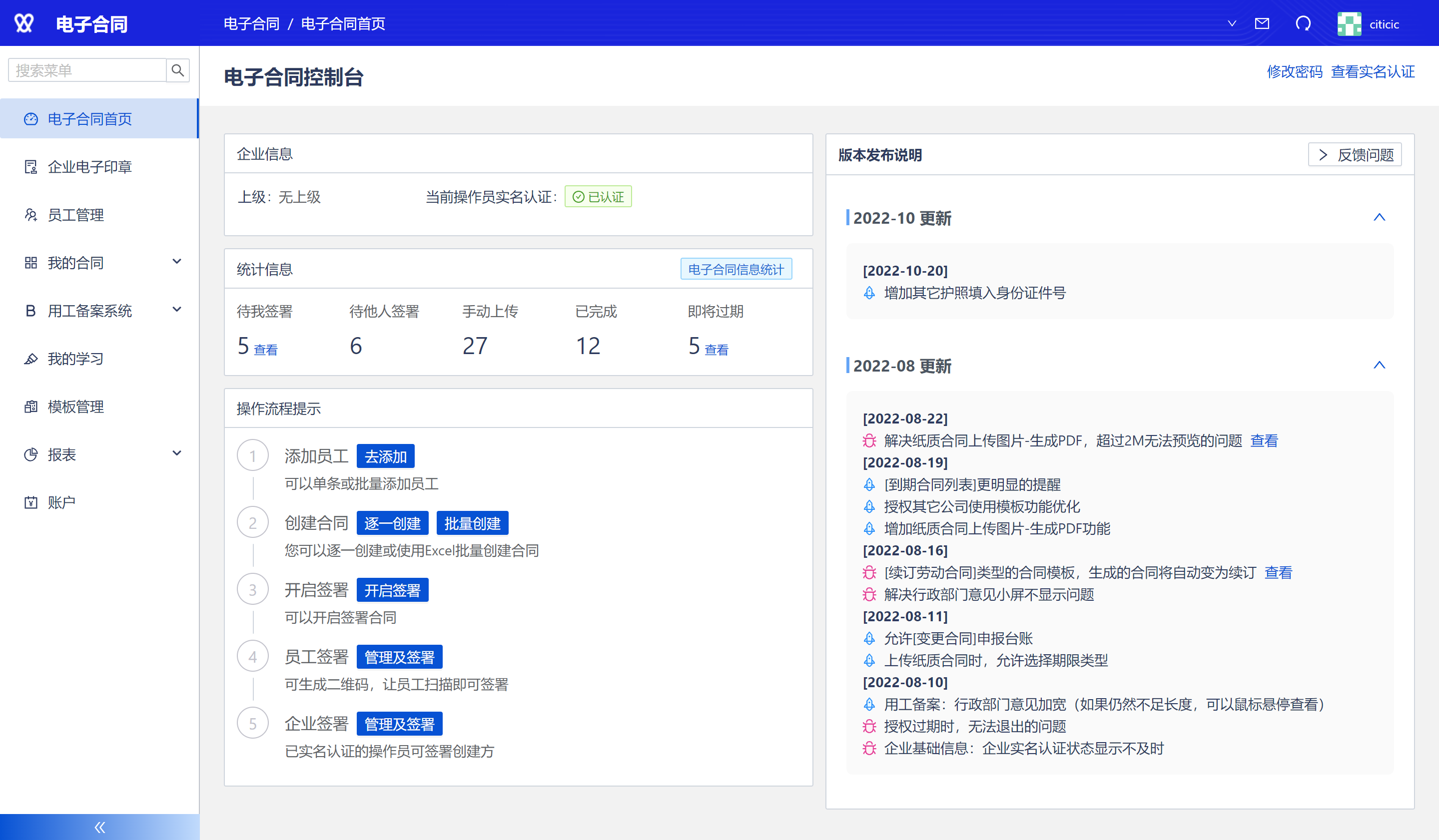Image resolution: width=1439 pixels, height=840 pixels.
Task: Click the search magnifier icon in sidebar
Action: 177,70
